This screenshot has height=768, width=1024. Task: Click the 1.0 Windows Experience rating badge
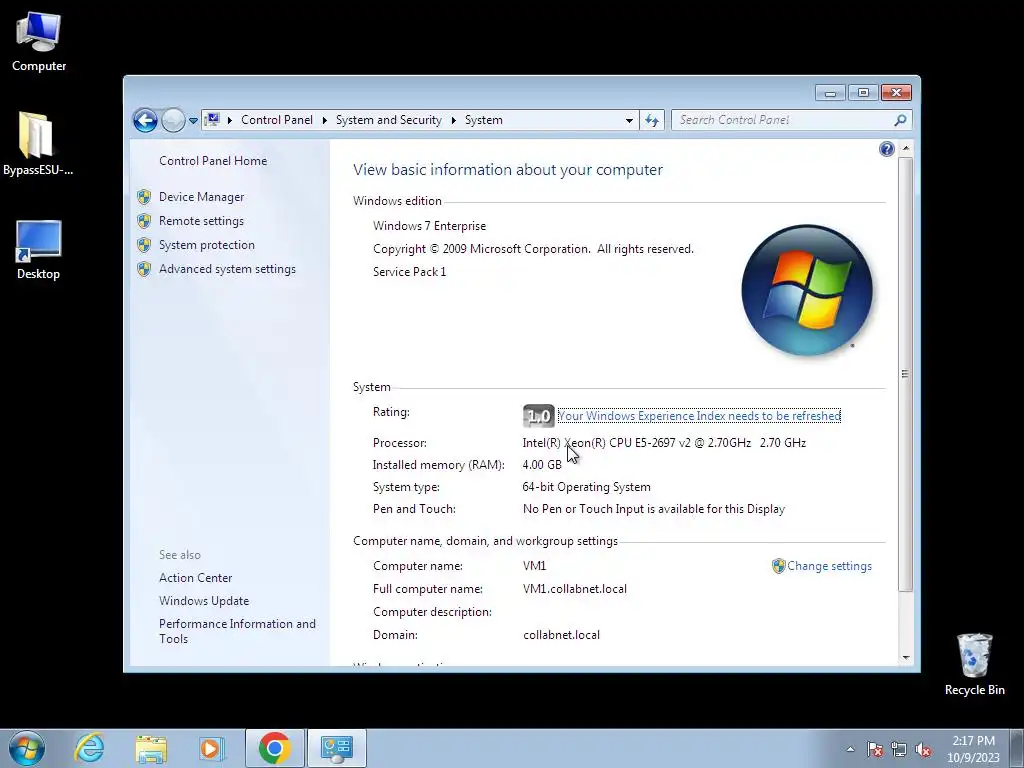click(x=539, y=416)
